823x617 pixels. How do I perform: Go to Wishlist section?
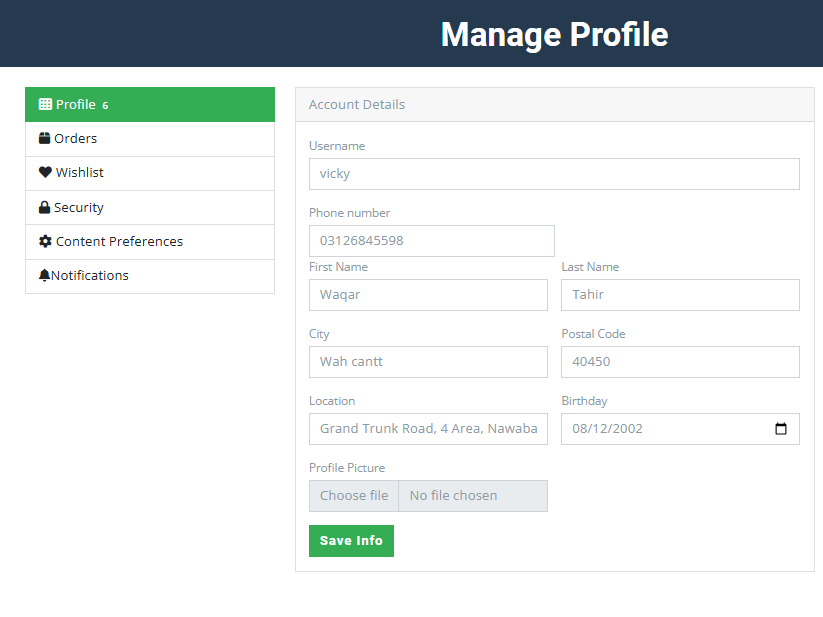(x=80, y=173)
